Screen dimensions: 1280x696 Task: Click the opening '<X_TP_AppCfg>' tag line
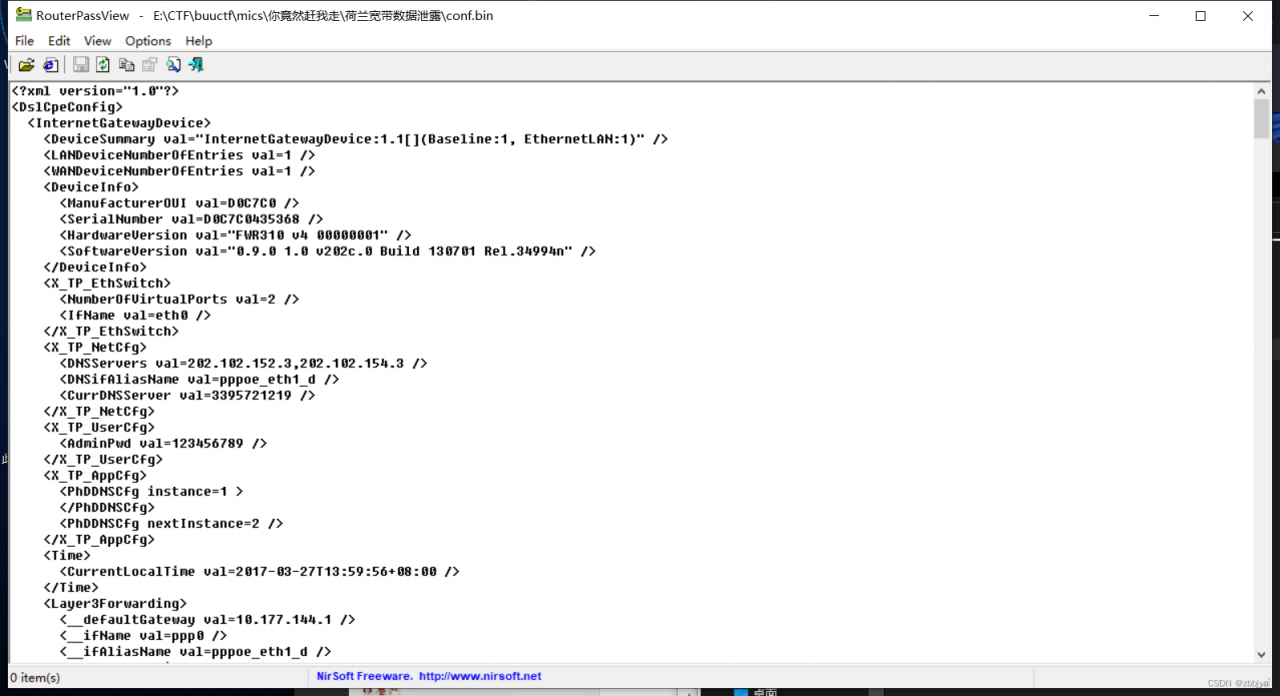point(95,475)
